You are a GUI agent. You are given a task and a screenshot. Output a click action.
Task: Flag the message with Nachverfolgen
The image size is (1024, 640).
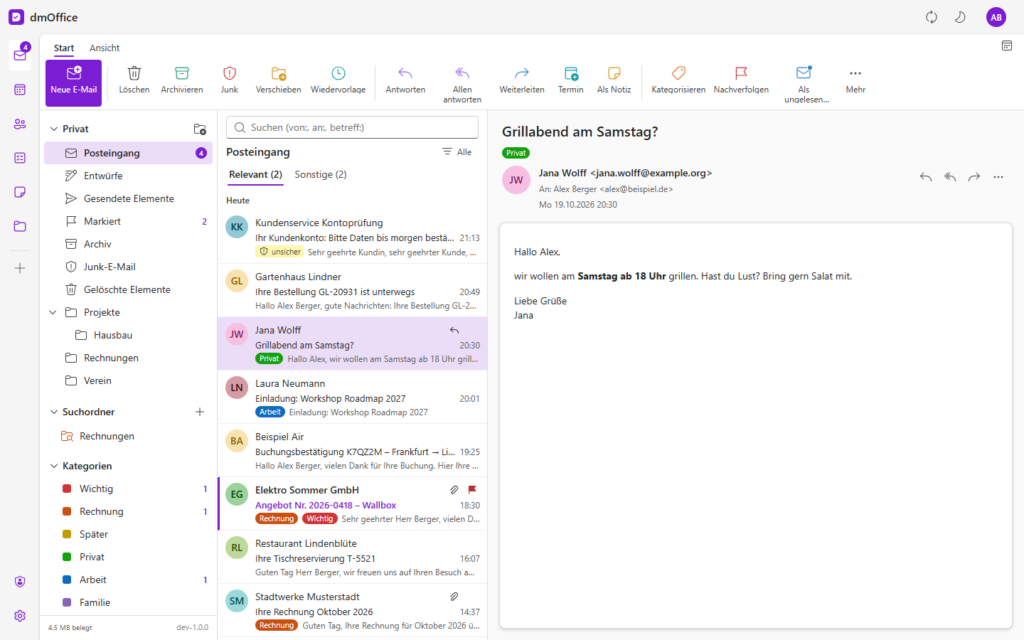point(741,81)
